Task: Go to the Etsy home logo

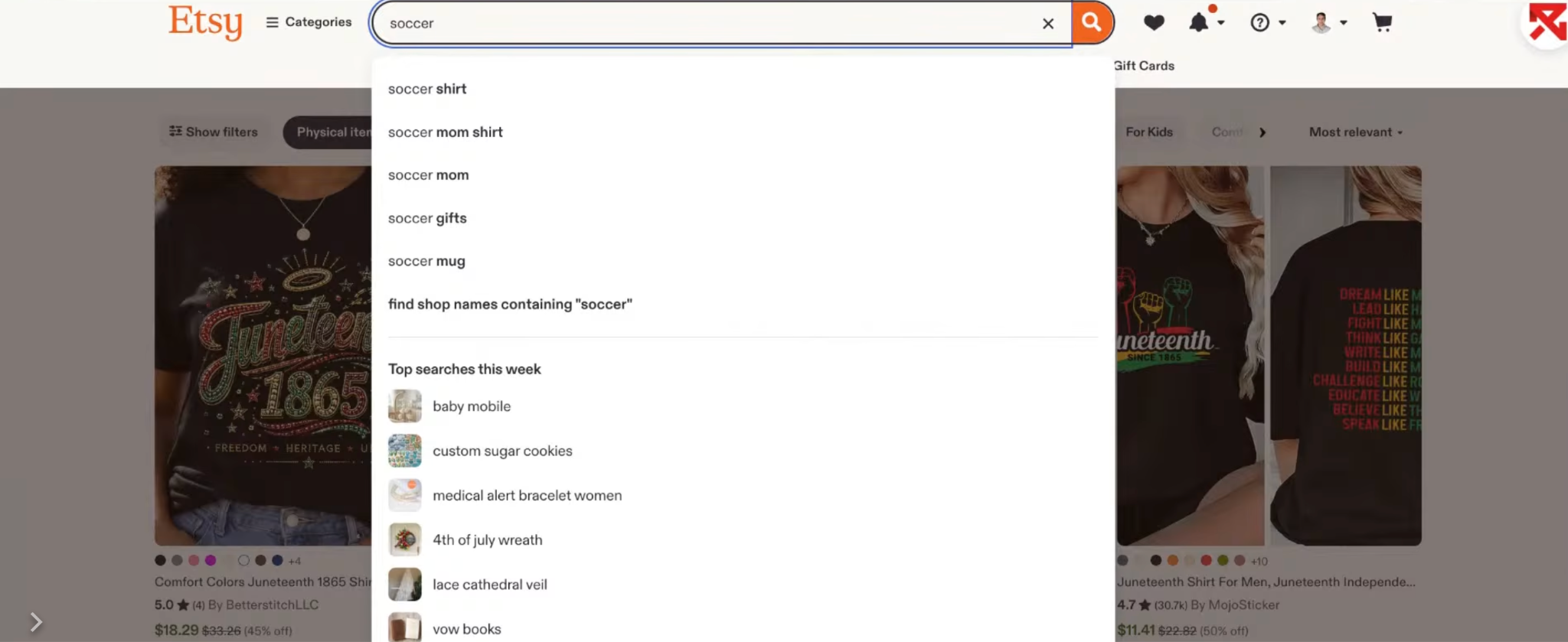Action: coord(205,21)
